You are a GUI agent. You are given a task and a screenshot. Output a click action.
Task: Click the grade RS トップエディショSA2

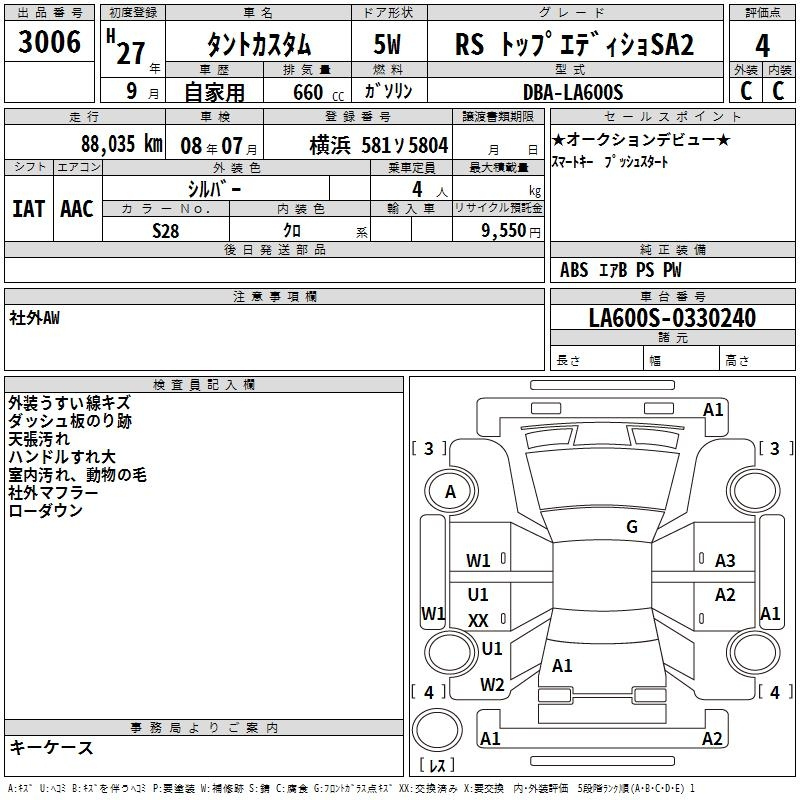pos(574,44)
